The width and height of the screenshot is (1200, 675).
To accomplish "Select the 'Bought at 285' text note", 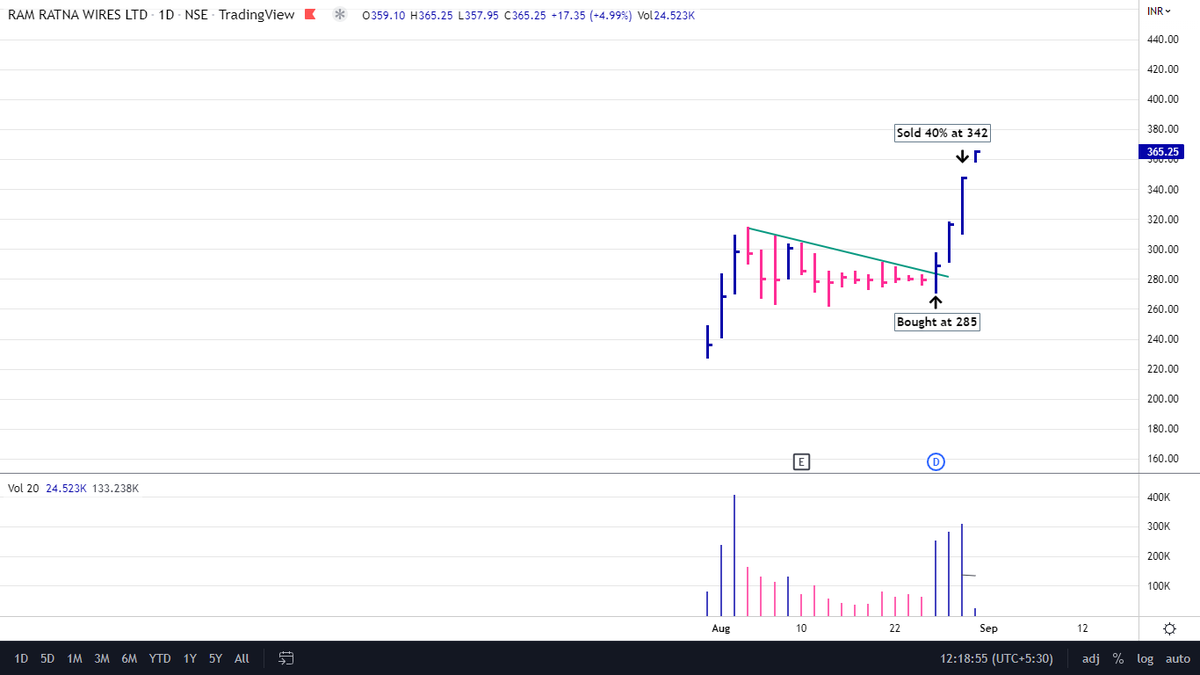I will coord(937,321).
